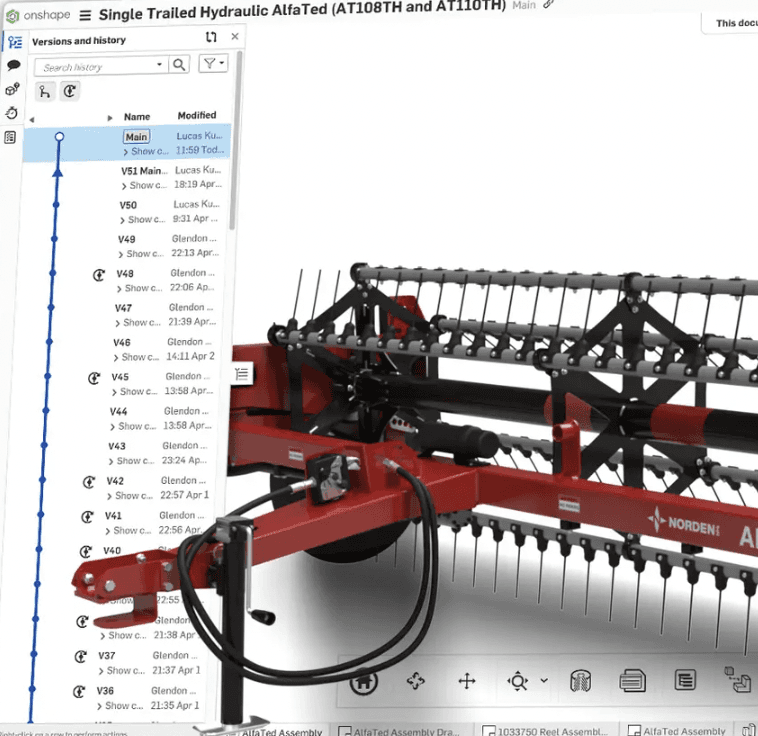Screen dimensions: 758x736
Task: Click the copy link icon beside Main
Action: (548, 4)
